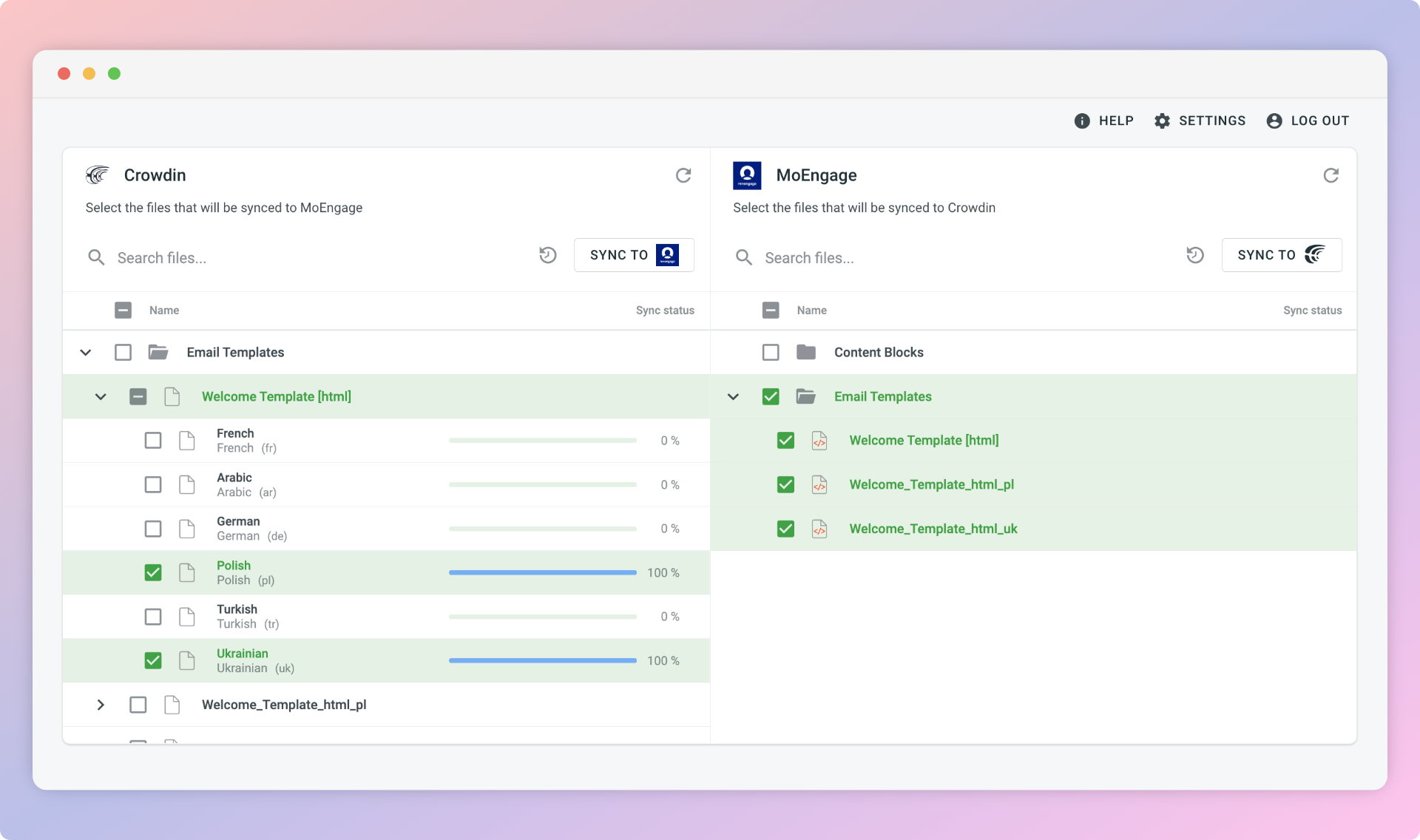Image resolution: width=1420 pixels, height=840 pixels.
Task: Uncheck MoEngage Welcome_Template_html_pl checkbox
Action: [x=785, y=484]
